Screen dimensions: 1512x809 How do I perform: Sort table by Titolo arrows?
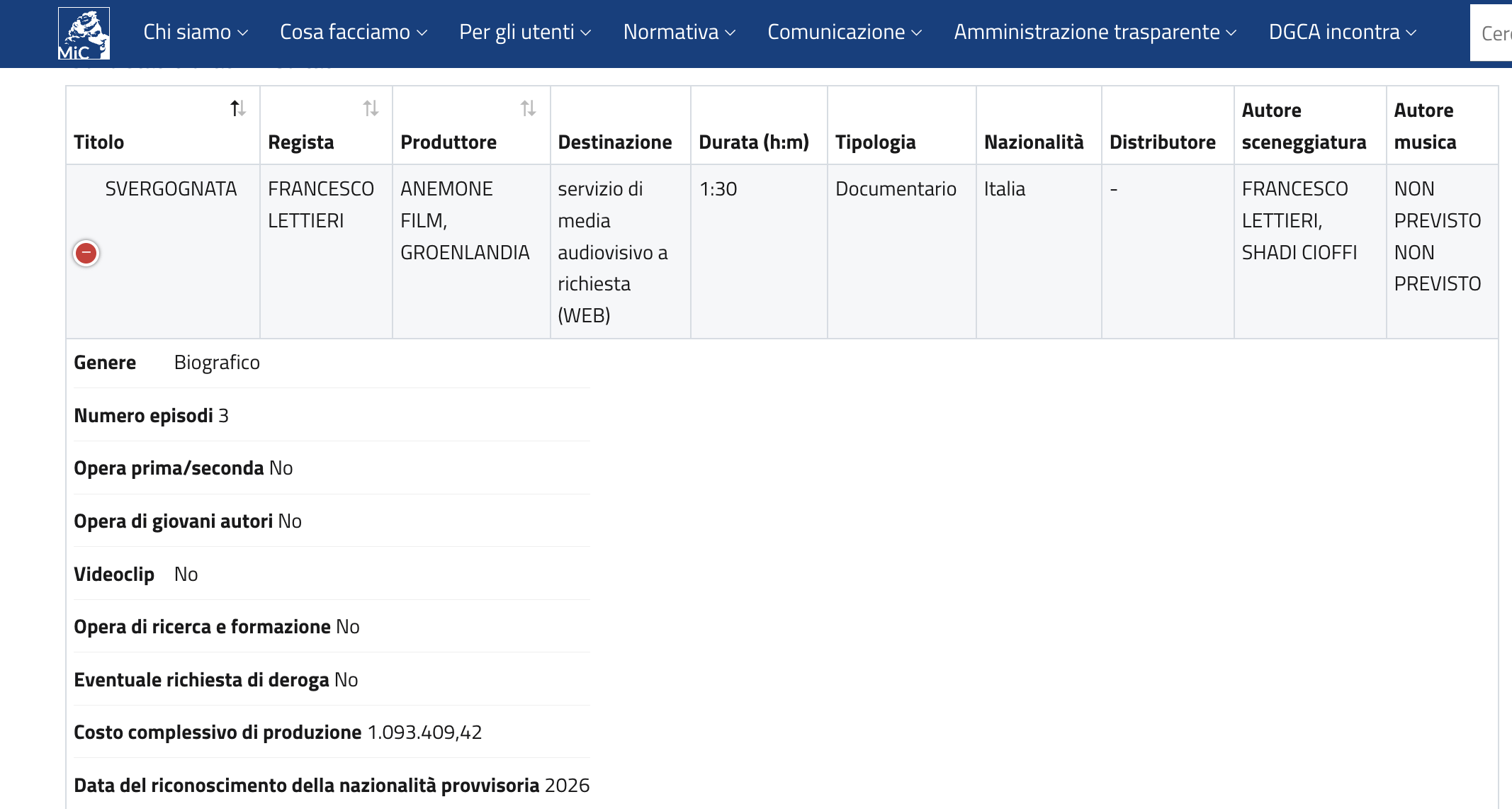238,108
